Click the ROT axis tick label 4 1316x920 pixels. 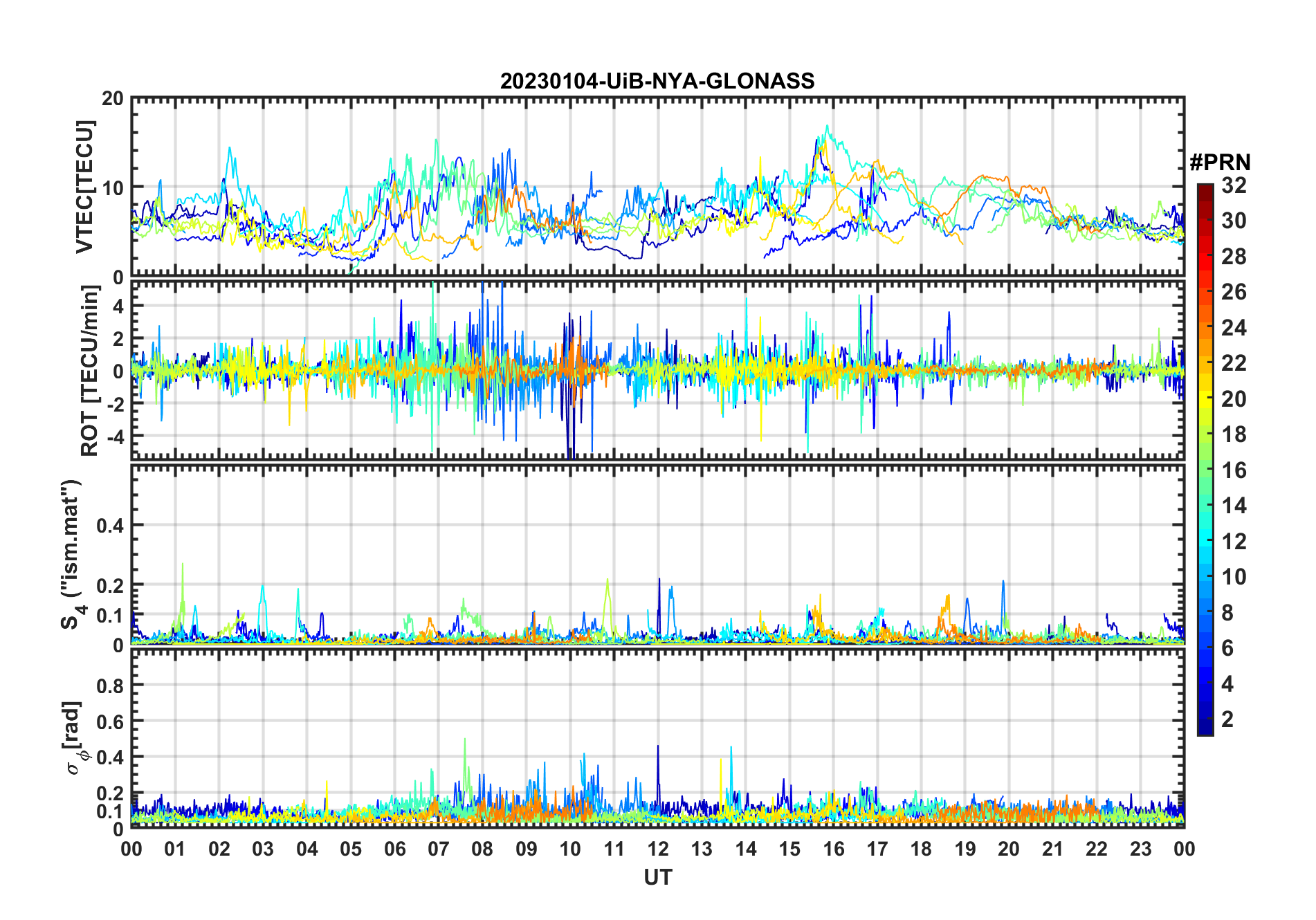(118, 306)
